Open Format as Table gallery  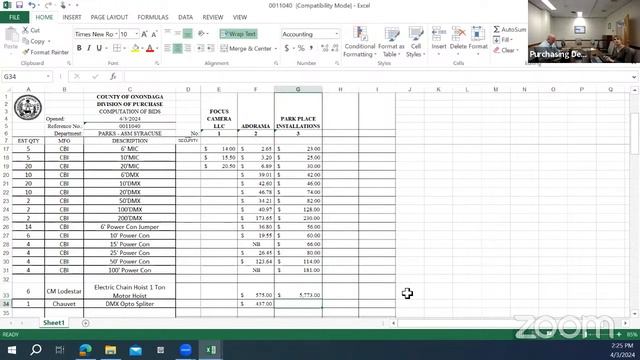coord(391,42)
